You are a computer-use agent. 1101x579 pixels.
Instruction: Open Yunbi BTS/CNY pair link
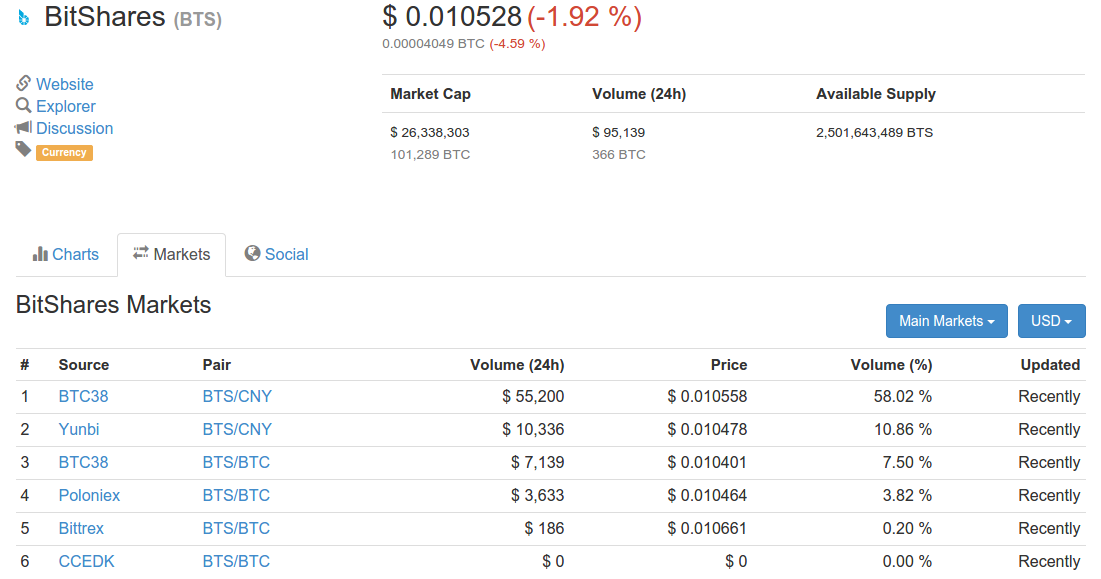point(237,430)
